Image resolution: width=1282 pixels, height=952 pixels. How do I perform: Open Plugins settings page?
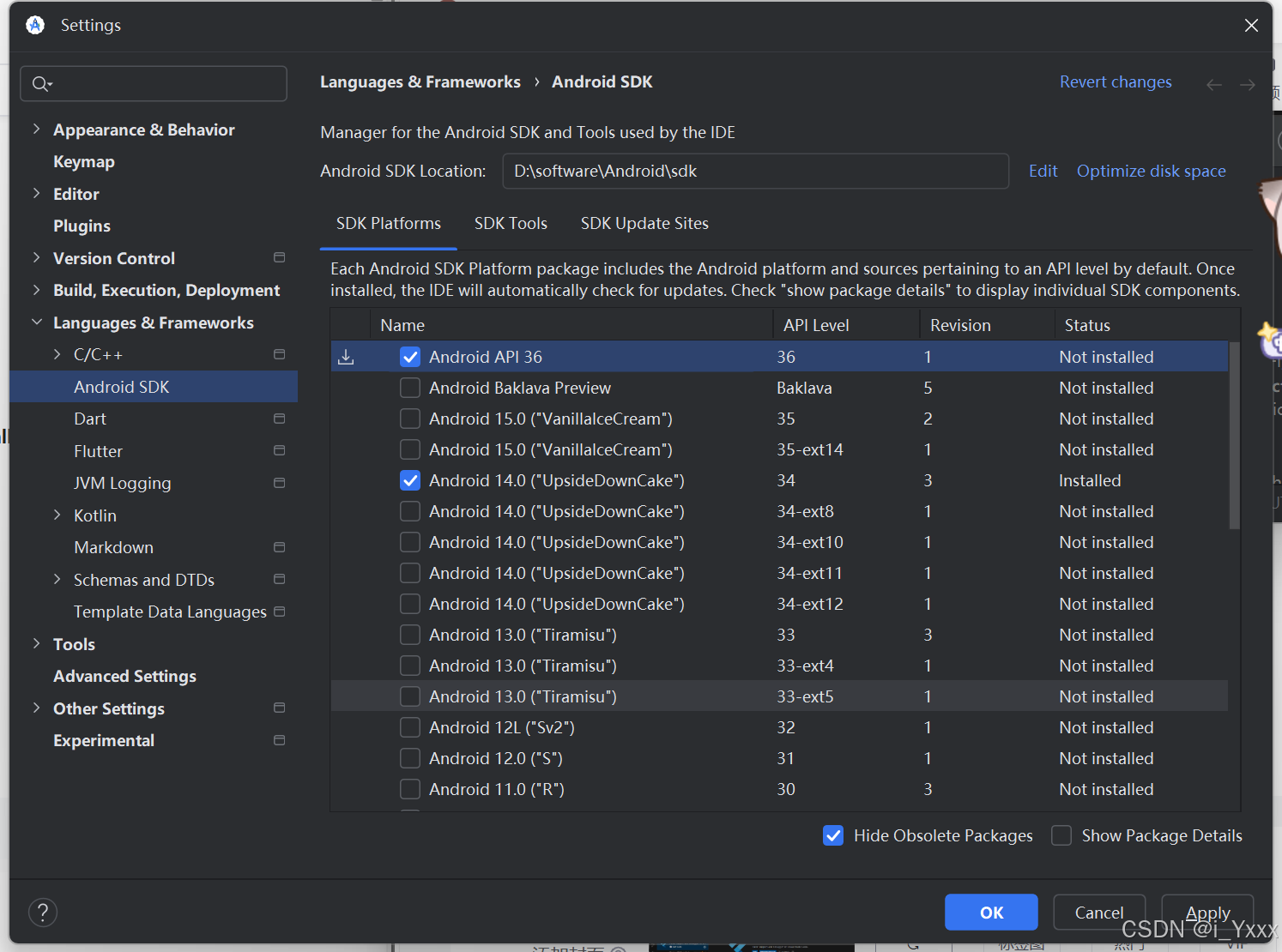[x=82, y=226]
